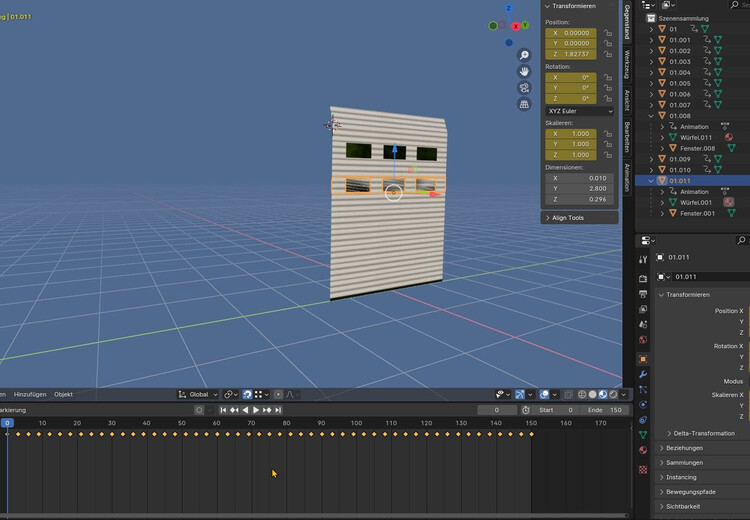Switch to wireframe viewport shading
Image resolution: width=750 pixels, height=520 pixels.
point(582,394)
